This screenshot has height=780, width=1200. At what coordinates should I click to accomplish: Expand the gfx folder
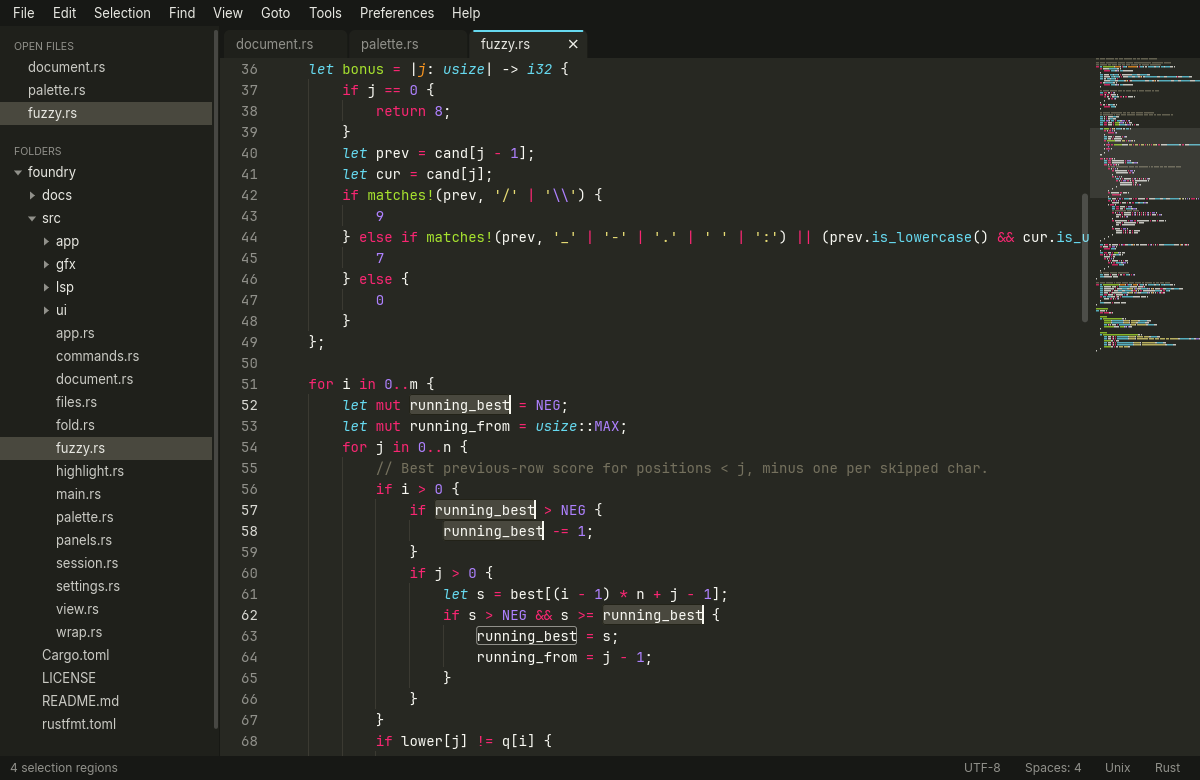coord(46,264)
